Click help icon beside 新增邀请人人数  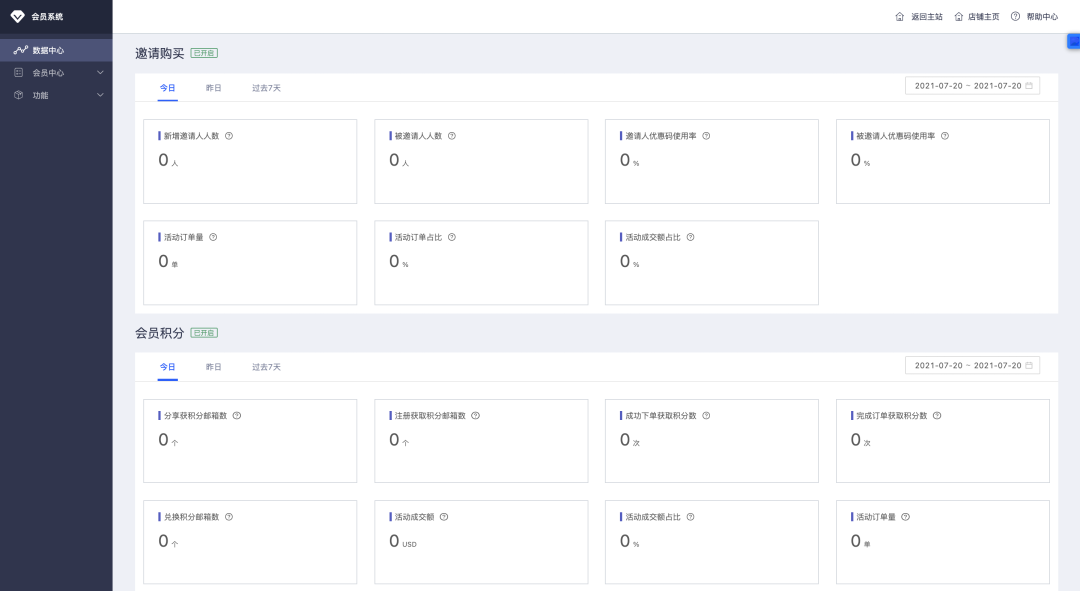pyautogui.click(x=229, y=136)
